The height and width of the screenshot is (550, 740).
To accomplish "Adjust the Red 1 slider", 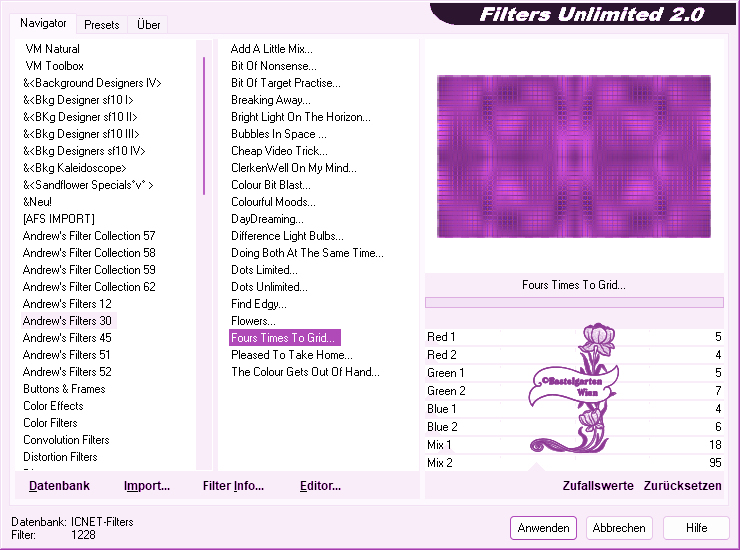I will pyautogui.click(x=574, y=337).
